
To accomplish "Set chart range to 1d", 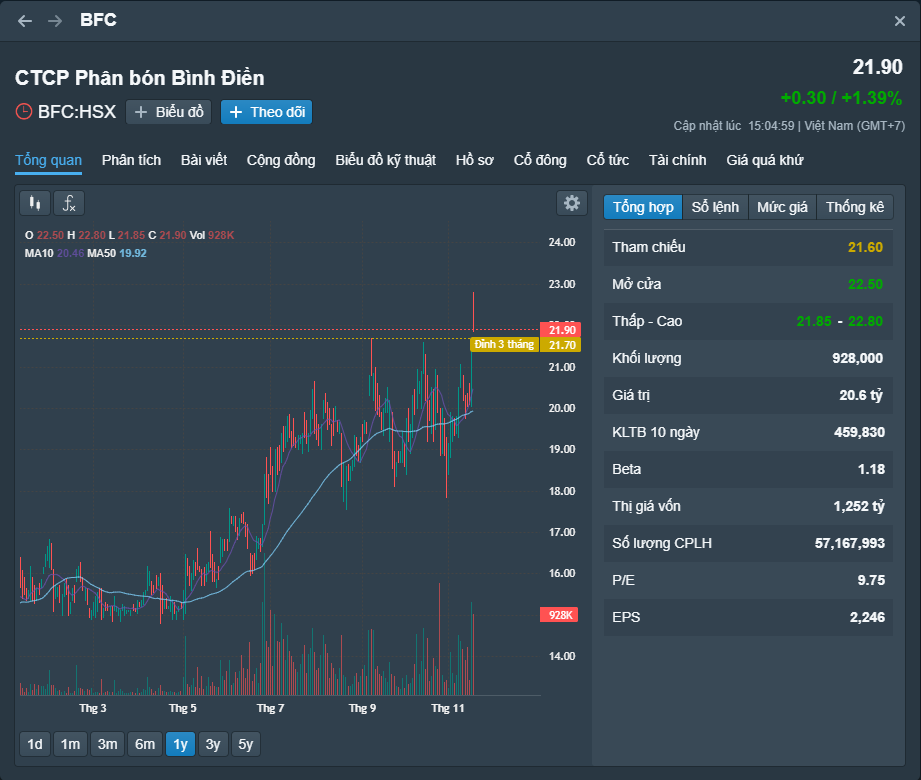I will coord(35,744).
